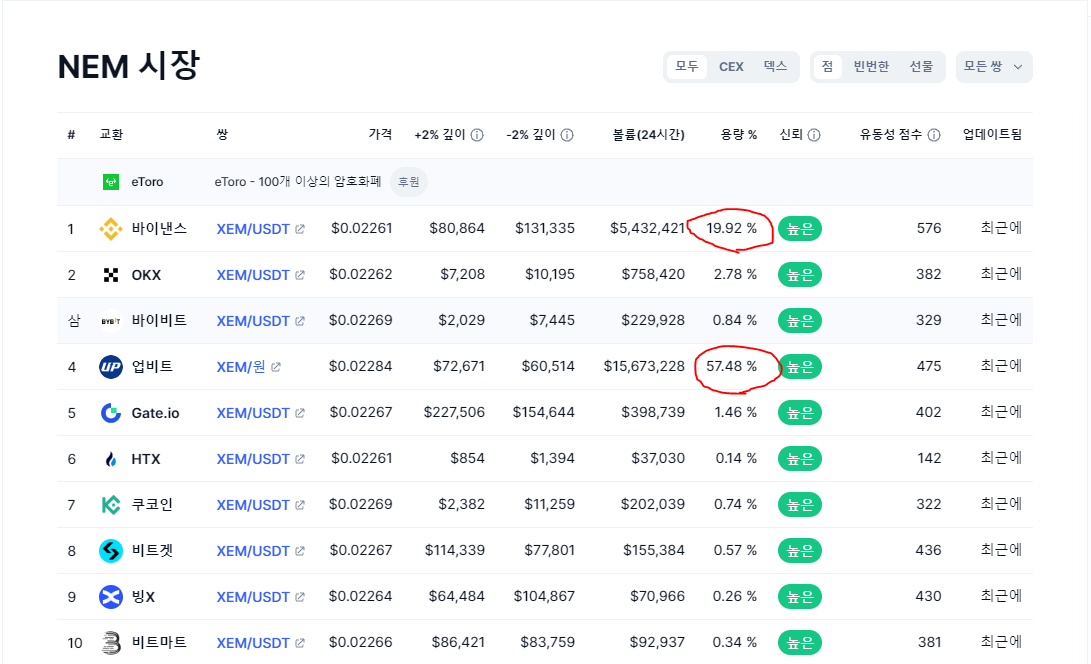Click the $227,506 depth value
The width and height of the screenshot is (1091, 664).
coord(454,412)
